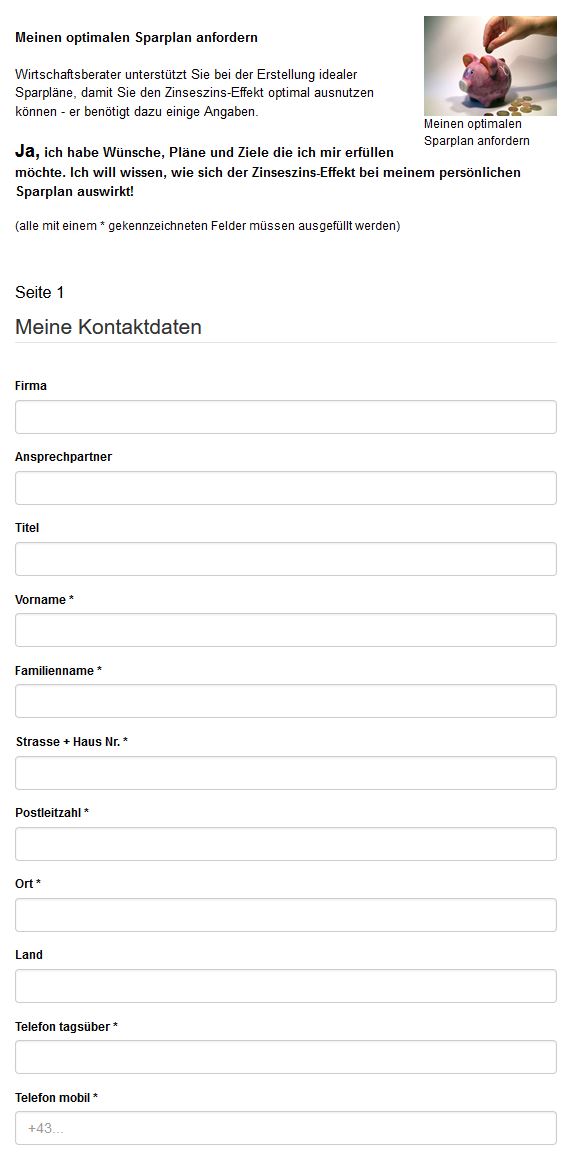Screen dimensions: 572x1160
Task: Click the piggy bank thumbnail image
Action: tap(490, 66)
